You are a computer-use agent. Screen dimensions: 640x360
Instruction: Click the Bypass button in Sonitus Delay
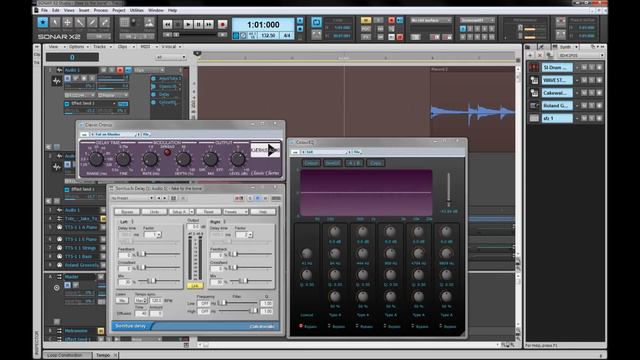(127, 211)
